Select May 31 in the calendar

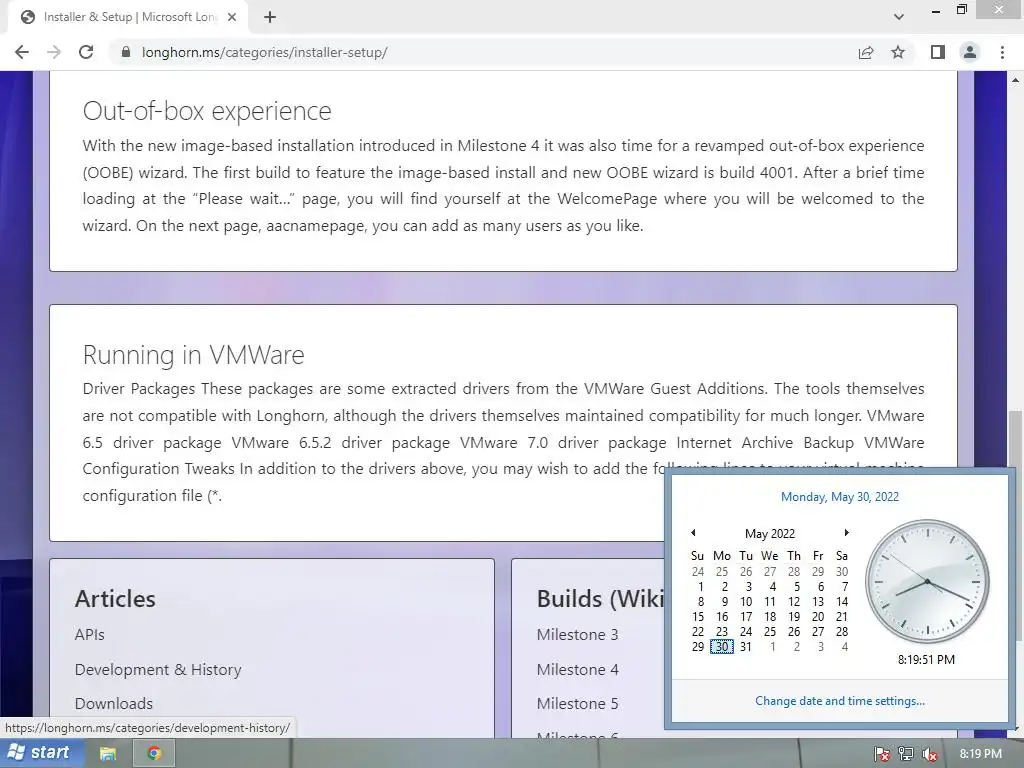[x=746, y=647]
